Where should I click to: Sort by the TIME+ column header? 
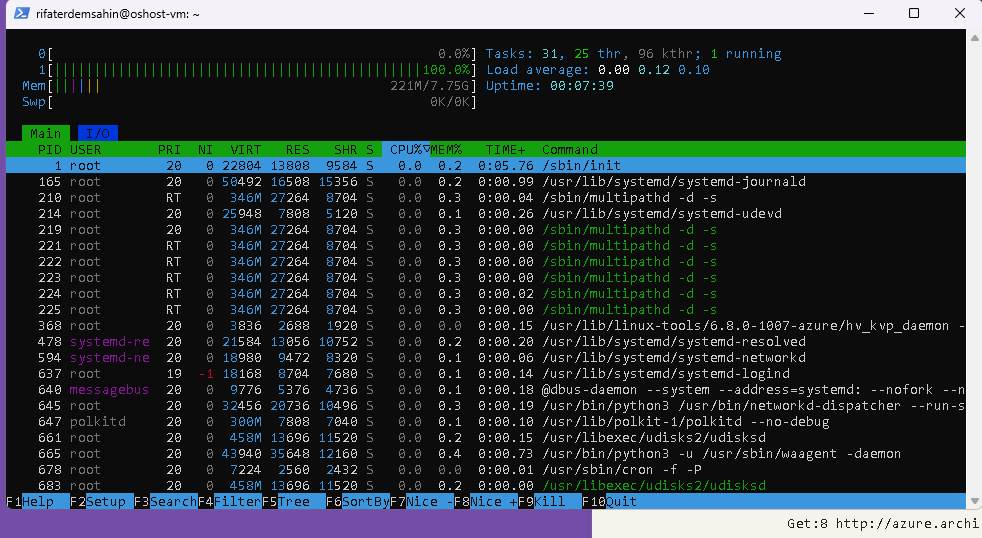[505, 150]
